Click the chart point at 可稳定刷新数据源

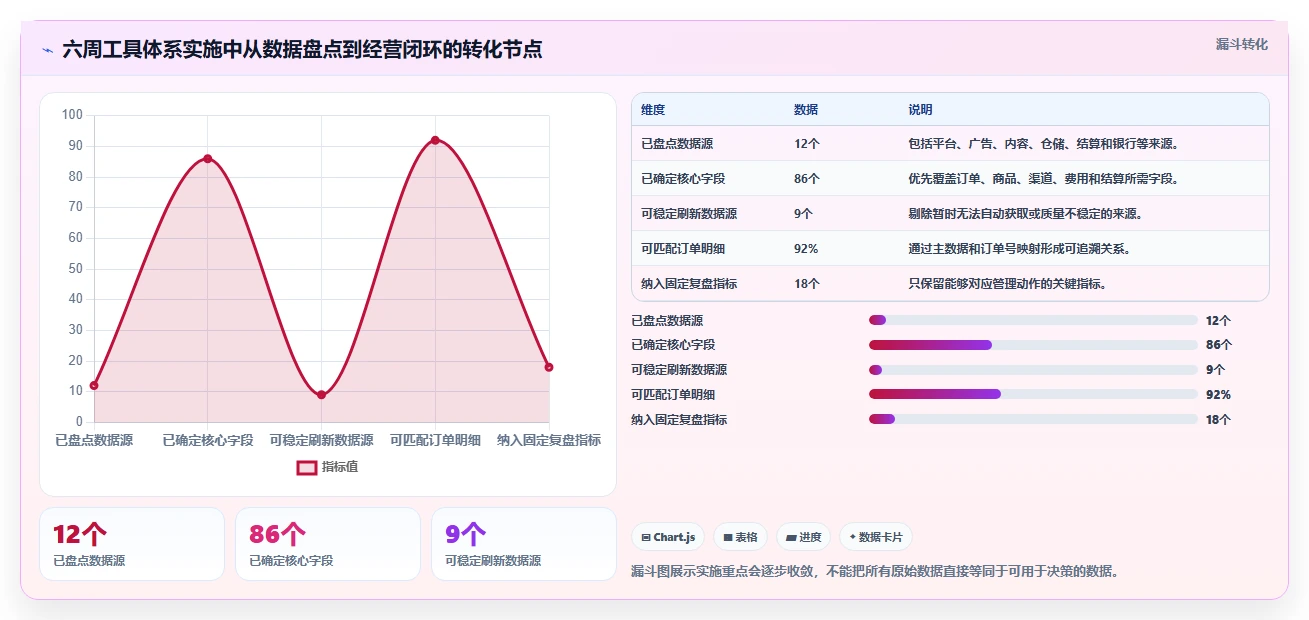[x=321, y=395]
